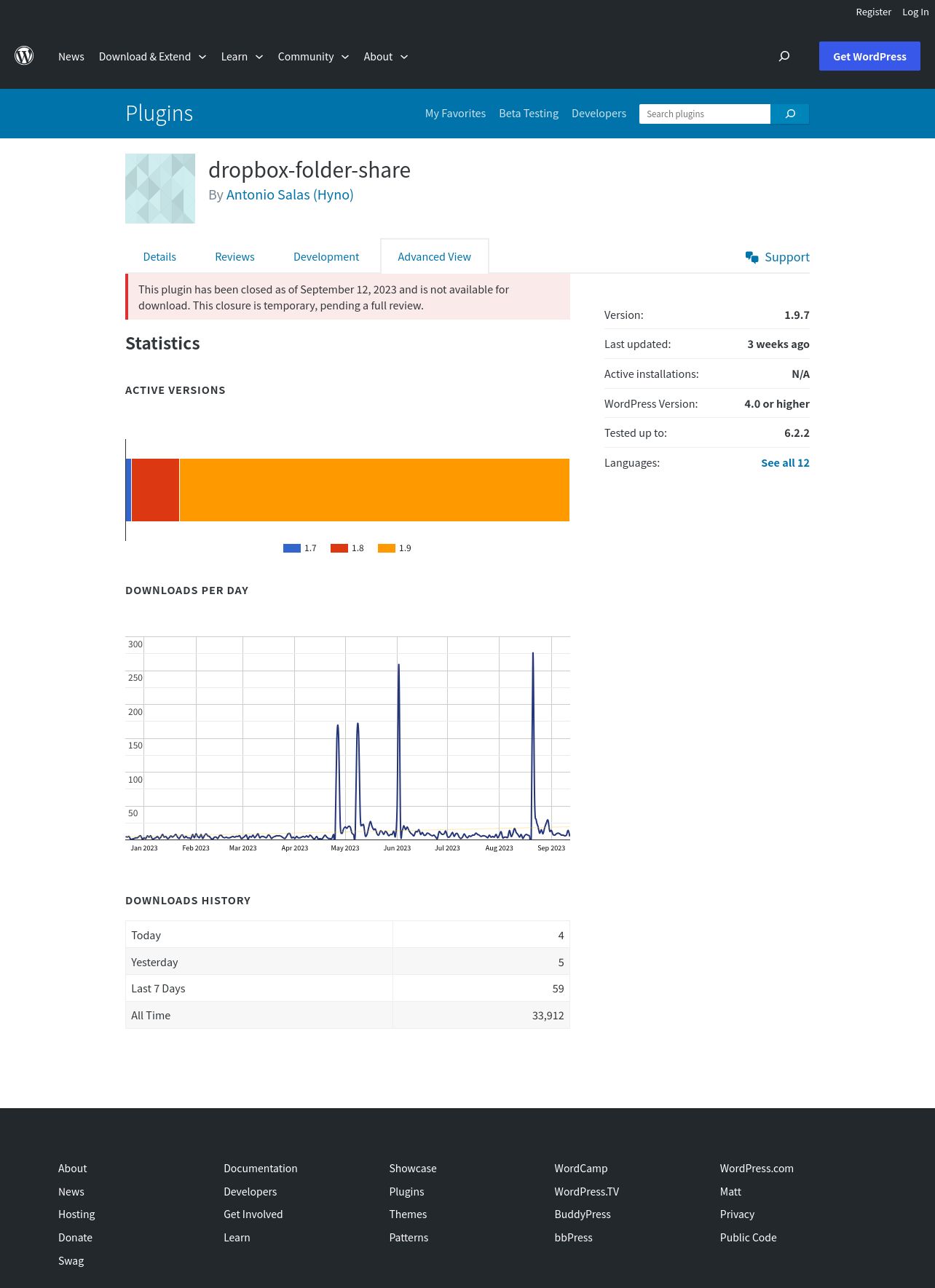This screenshot has width=935, height=1288.
Task: Click the WordPress logo icon
Action: 24,56
